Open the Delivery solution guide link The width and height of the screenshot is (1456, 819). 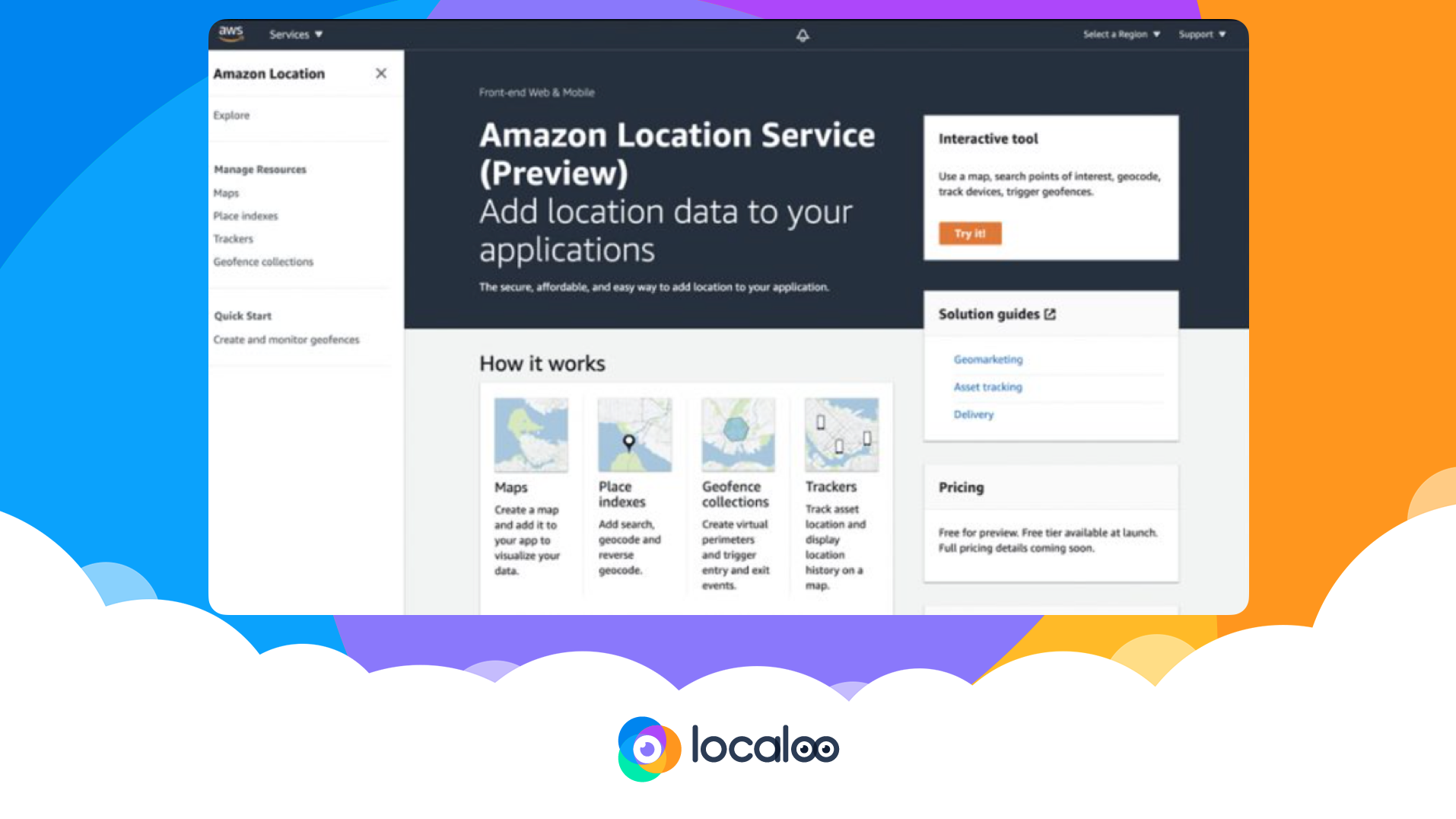974,414
